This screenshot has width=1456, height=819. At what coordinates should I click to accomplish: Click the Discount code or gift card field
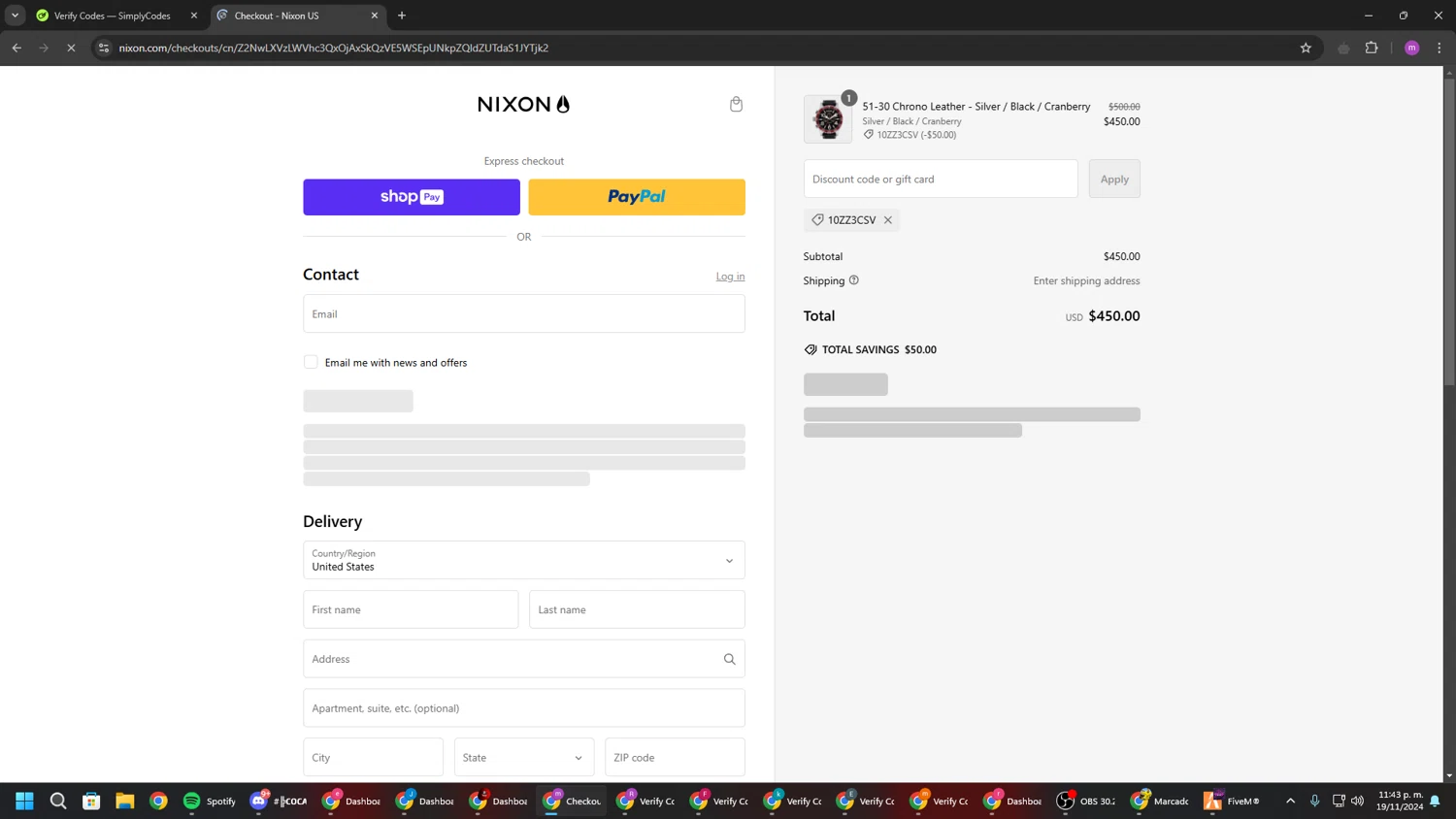[941, 179]
